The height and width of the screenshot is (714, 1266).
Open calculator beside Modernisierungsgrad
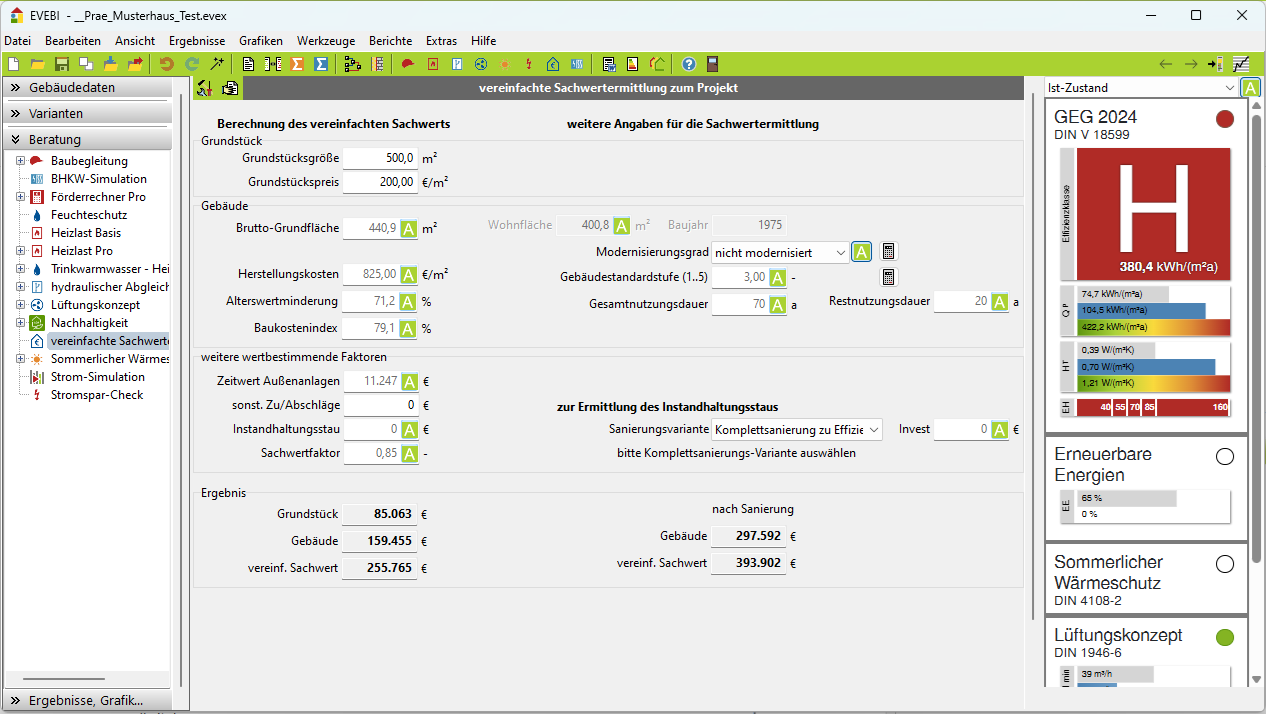888,252
